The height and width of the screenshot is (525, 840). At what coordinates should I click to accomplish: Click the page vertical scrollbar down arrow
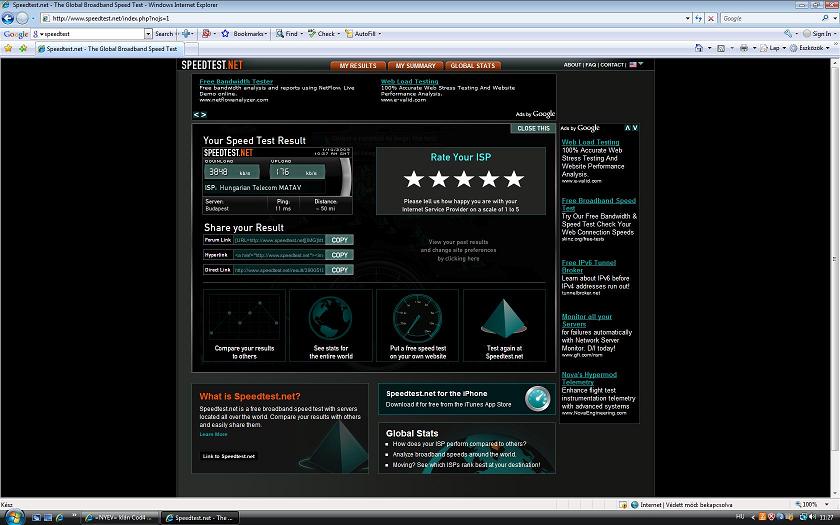(x=835, y=493)
